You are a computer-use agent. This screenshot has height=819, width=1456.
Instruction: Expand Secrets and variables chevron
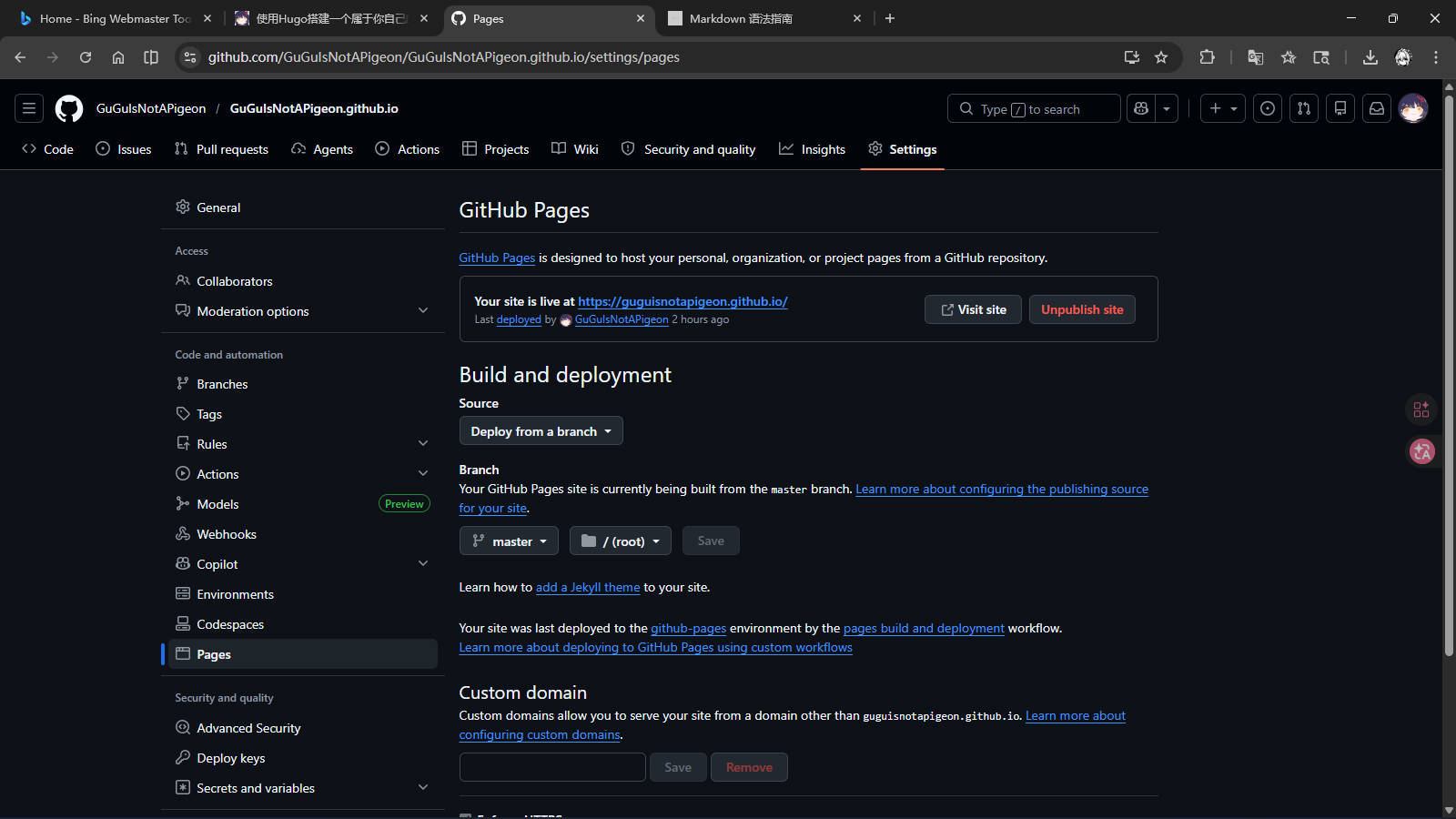tap(423, 788)
